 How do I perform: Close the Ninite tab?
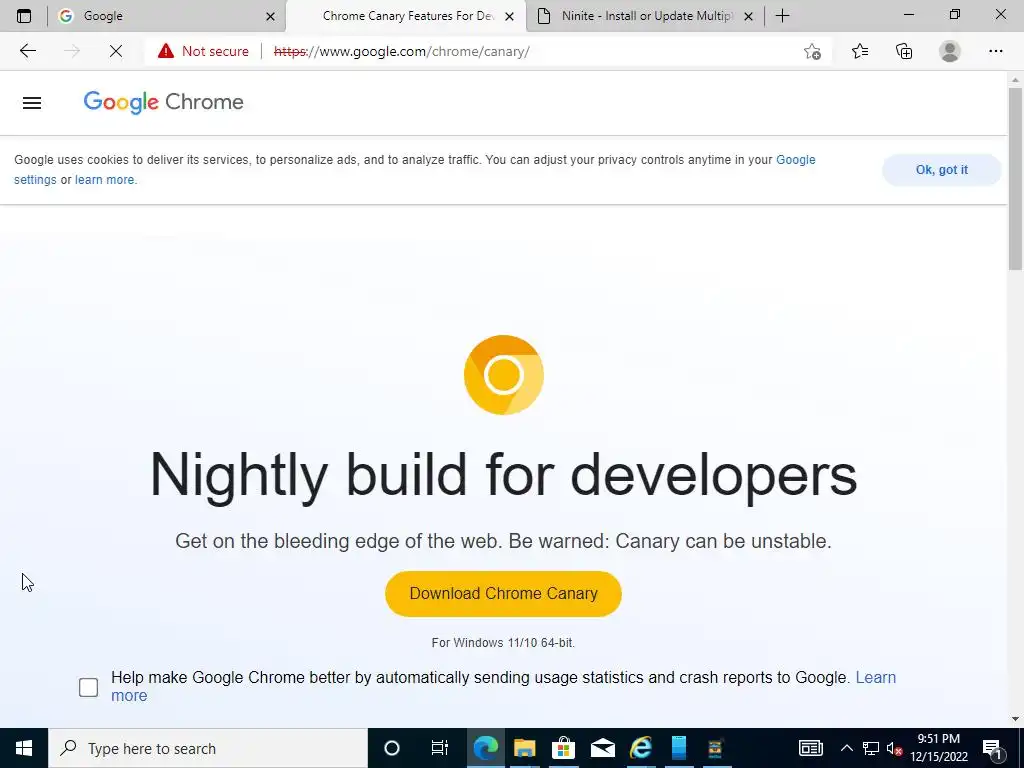point(748,16)
